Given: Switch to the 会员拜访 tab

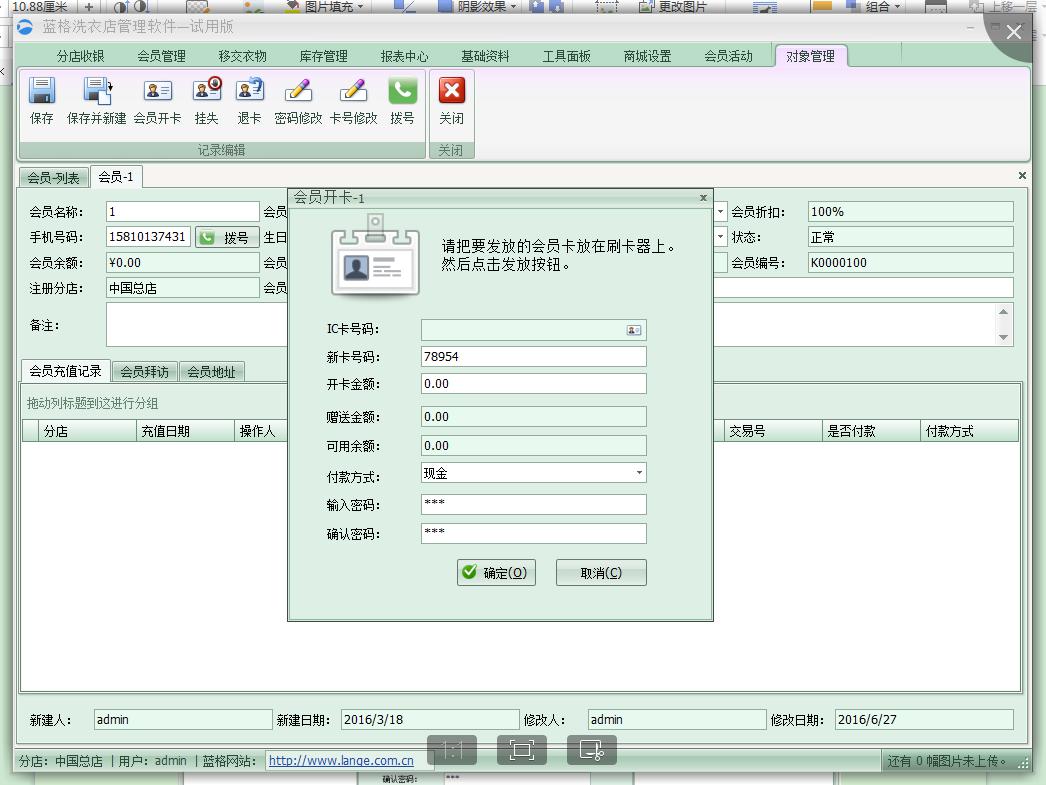Looking at the screenshot, I should (x=145, y=371).
